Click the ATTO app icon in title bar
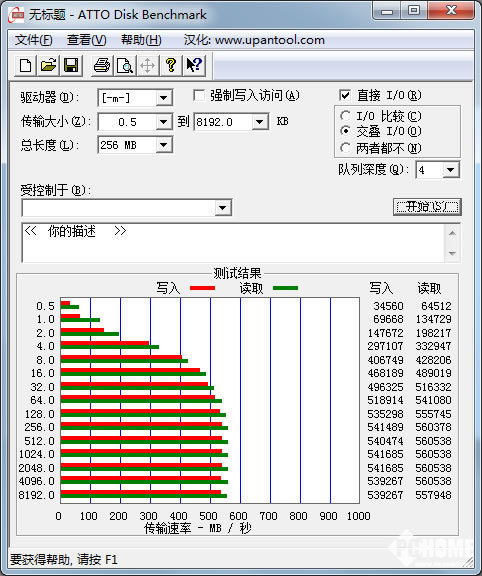This screenshot has height=576, width=482. pyautogui.click(x=16, y=15)
